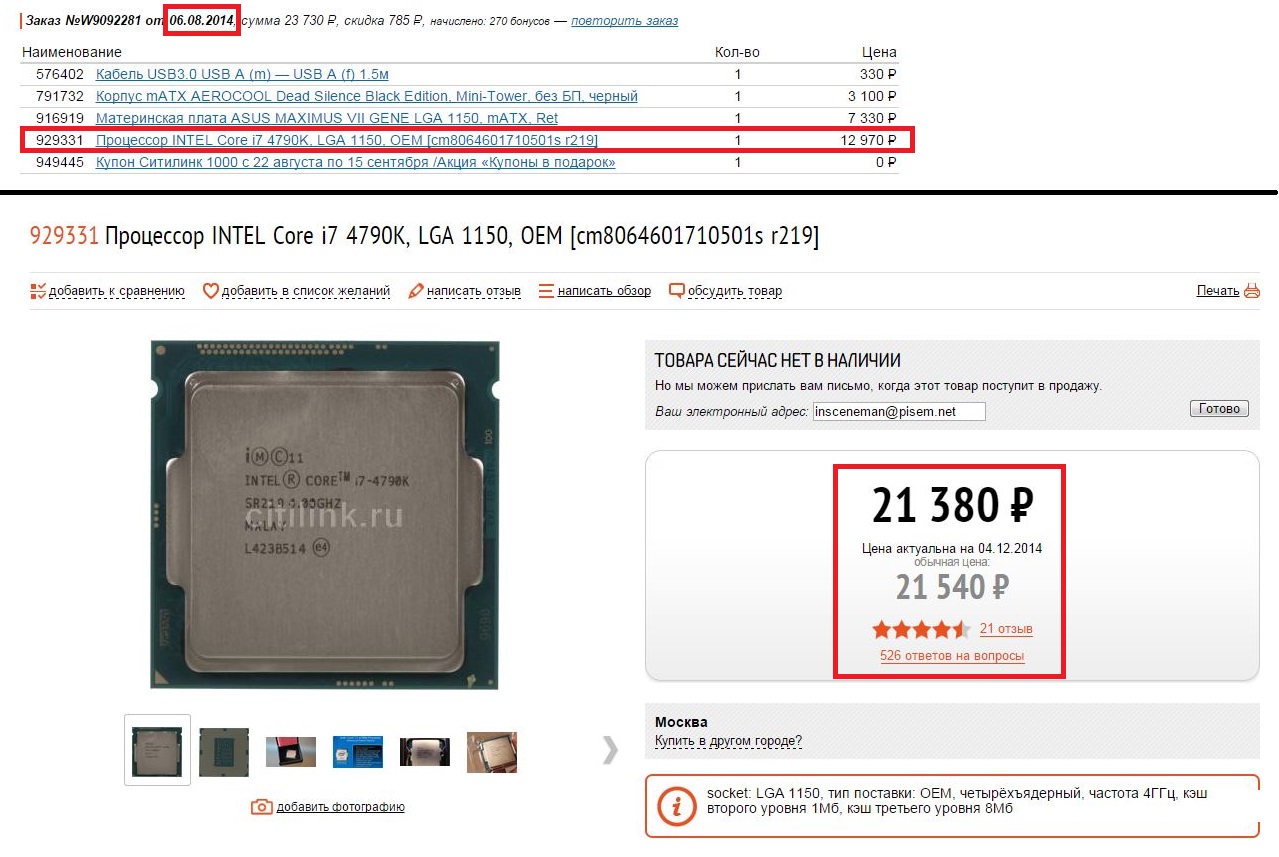Open the ASUS MAXIMUS VII GENE motherboard link
1279x857 pixels.
[327, 118]
